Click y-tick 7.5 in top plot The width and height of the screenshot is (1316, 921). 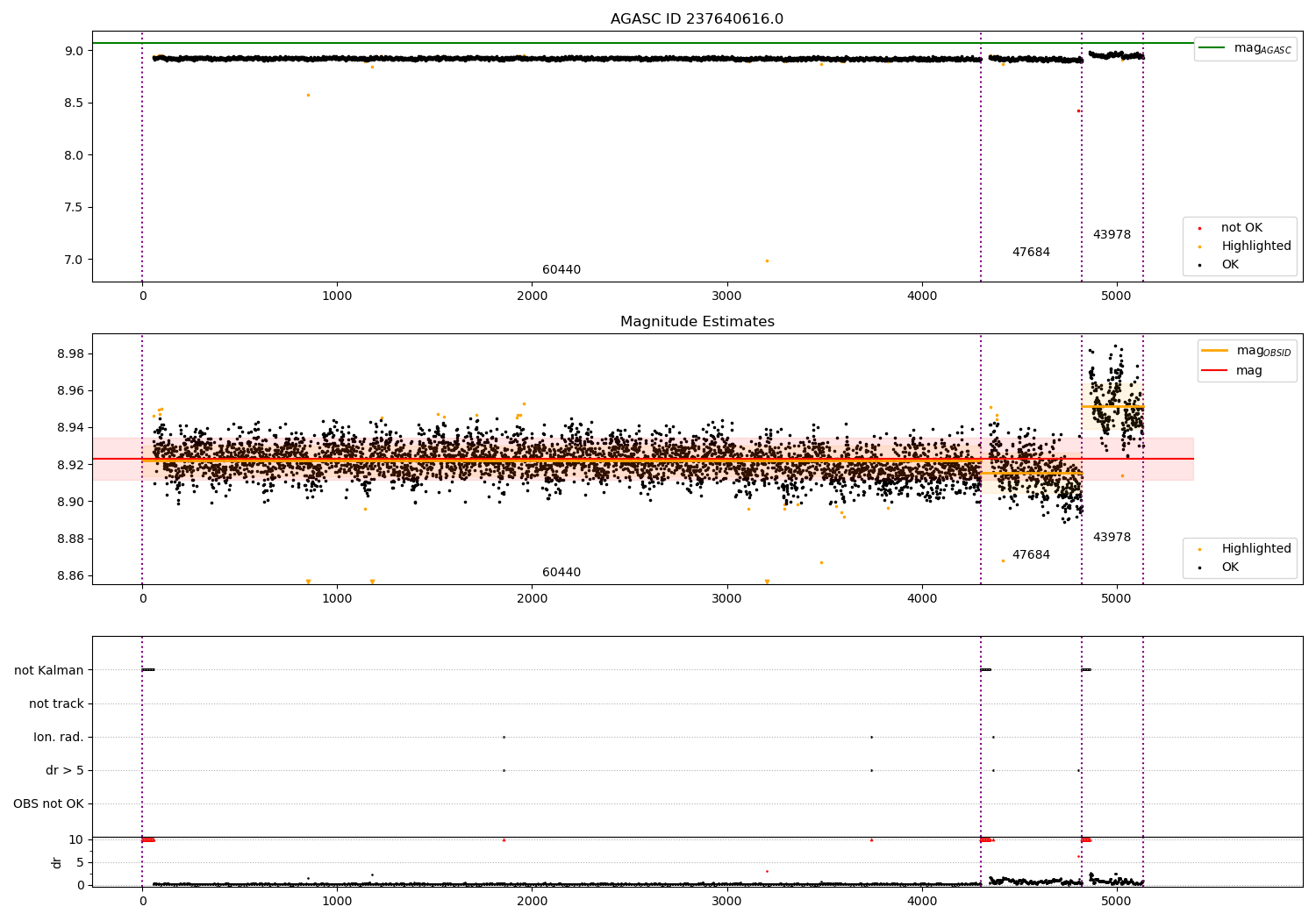[x=73, y=208]
